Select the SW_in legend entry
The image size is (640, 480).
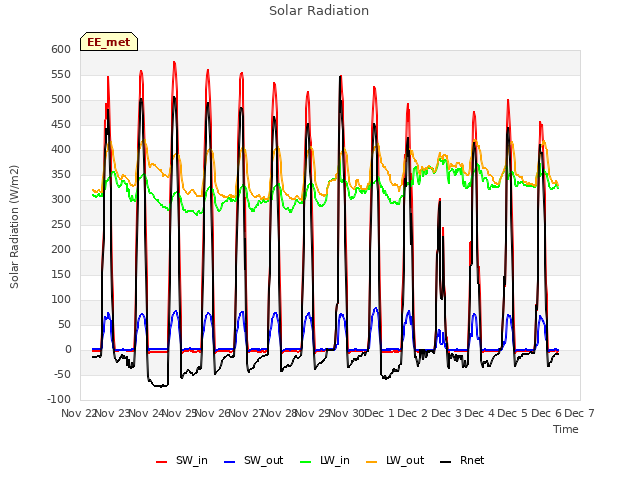pos(182,460)
